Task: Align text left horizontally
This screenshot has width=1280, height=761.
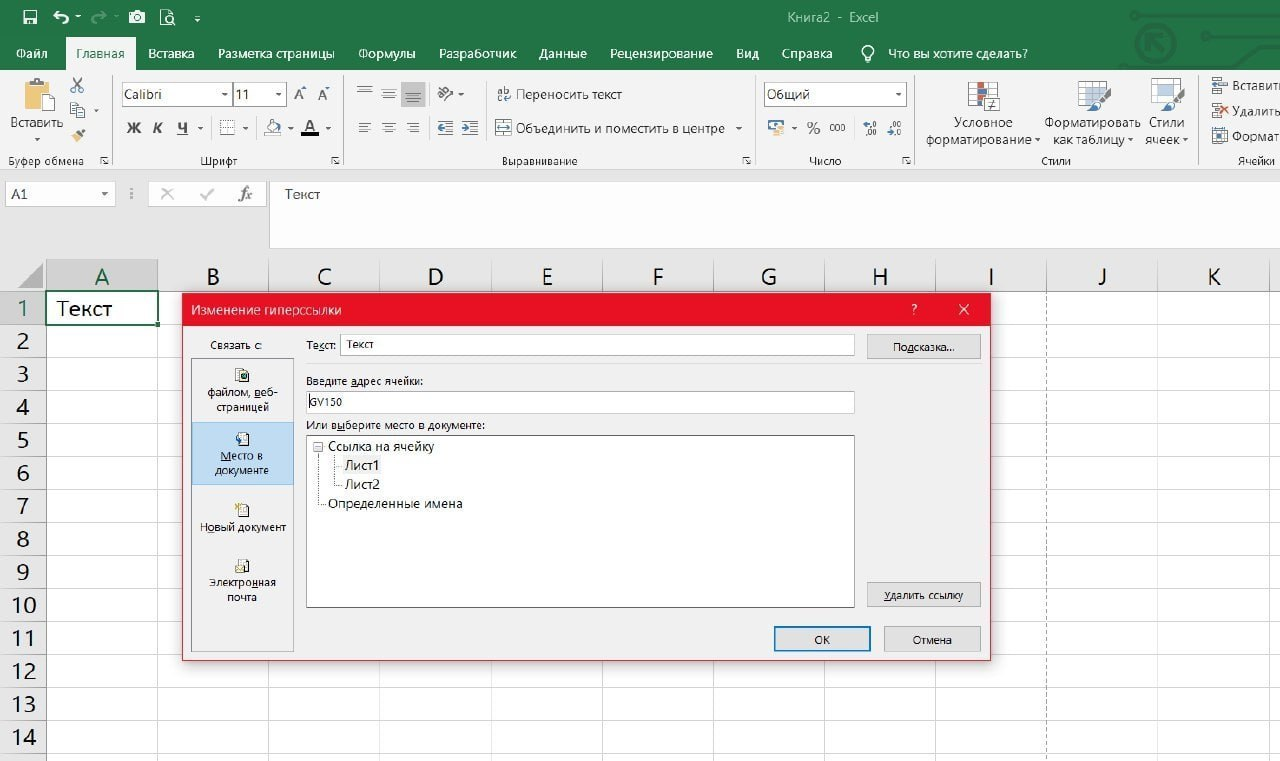Action: click(364, 128)
